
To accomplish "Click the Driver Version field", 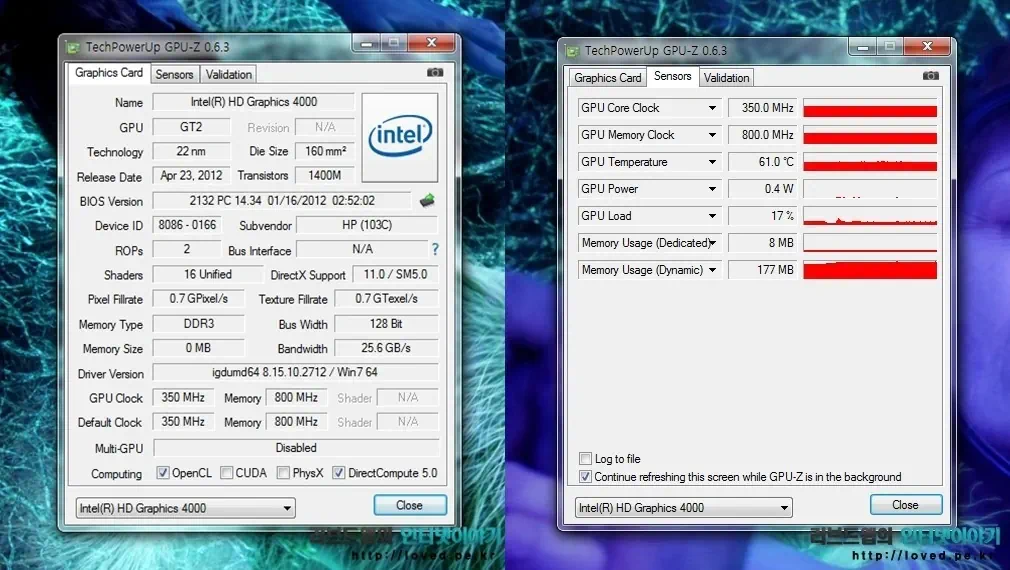I will (x=295, y=372).
